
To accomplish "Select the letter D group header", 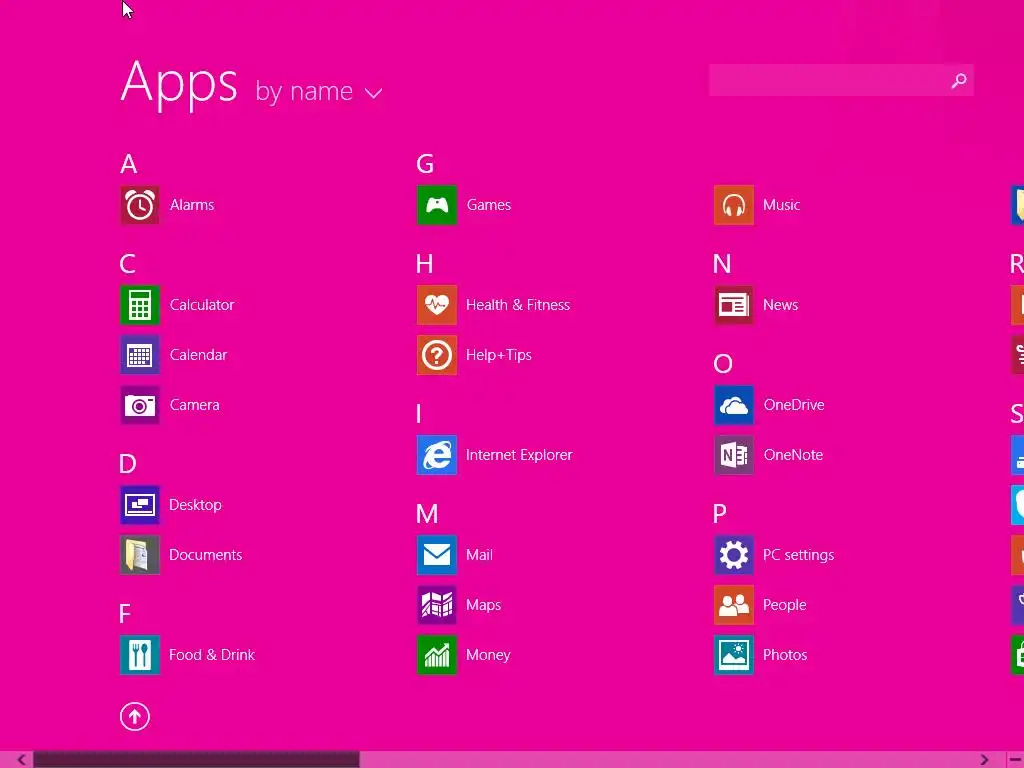I will point(127,464).
